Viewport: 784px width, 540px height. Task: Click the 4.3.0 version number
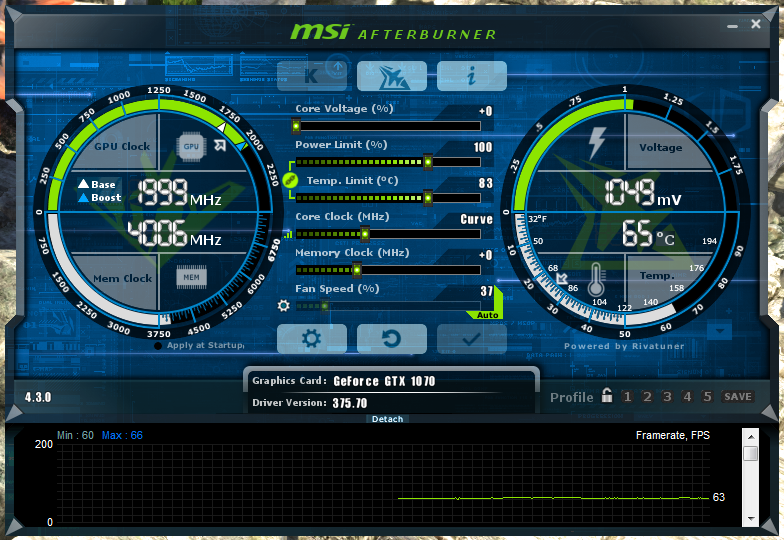click(38, 398)
